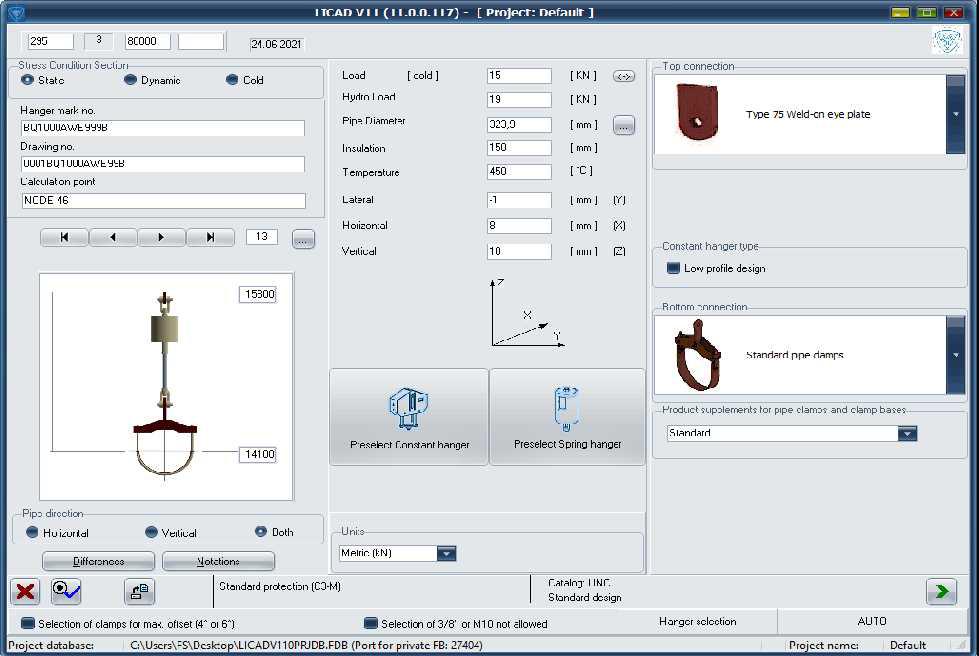Click the standard pipe clamp thumbnail

pyautogui.click(x=697, y=355)
